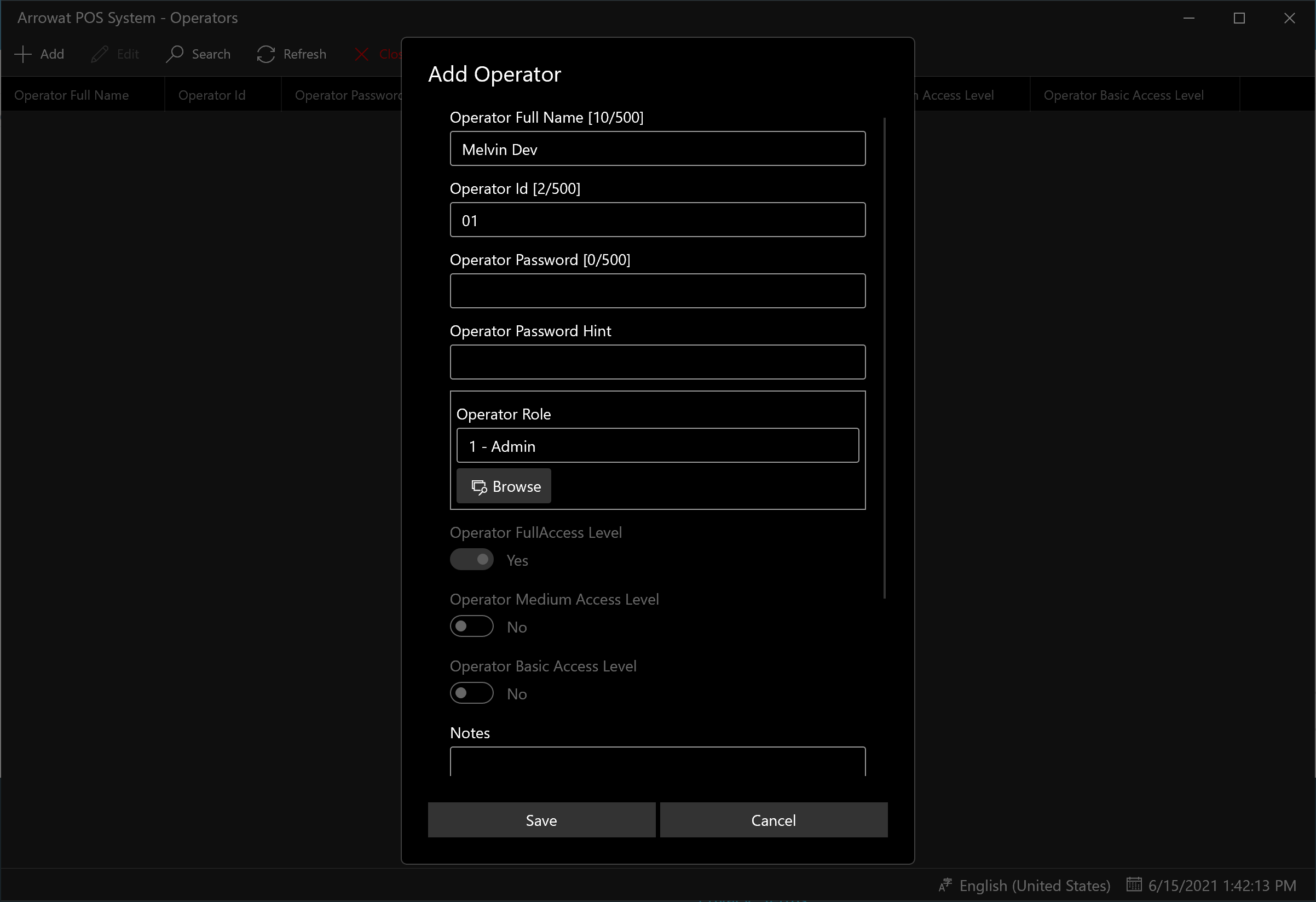Click the calendar icon in status bar
Image resolution: width=1316 pixels, height=902 pixels.
(x=1134, y=884)
